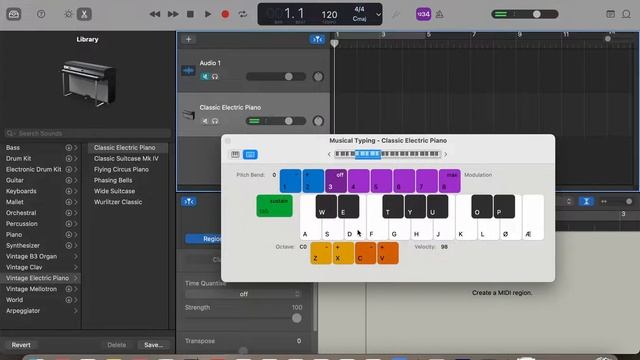
Task: Open the Loop Browser button
Action: (x=627, y=14)
